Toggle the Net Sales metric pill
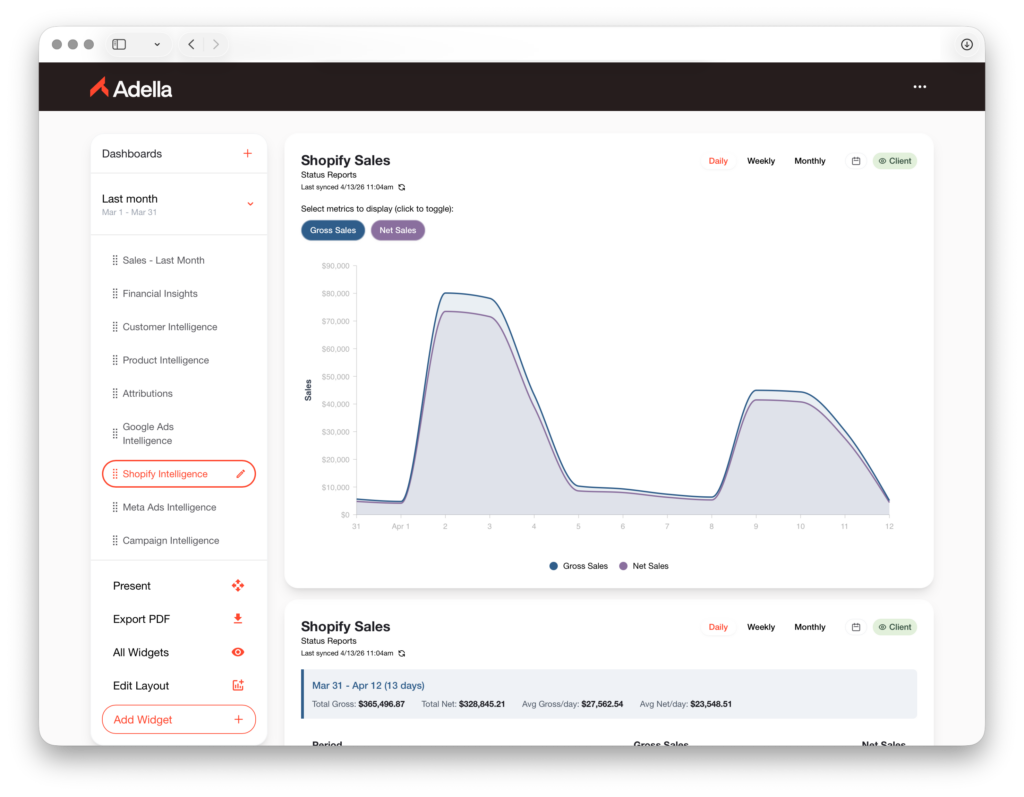1024x797 pixels. click(x=398, y=230)
